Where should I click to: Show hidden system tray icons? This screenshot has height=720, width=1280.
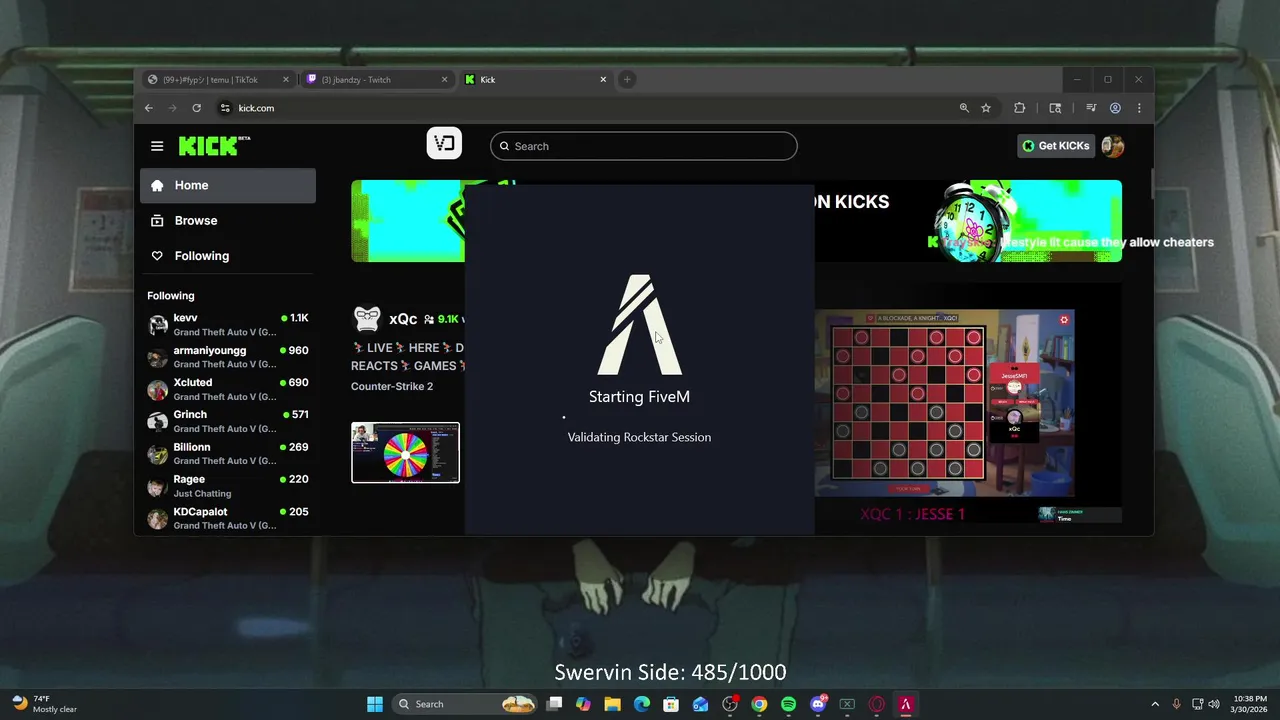1155,704
